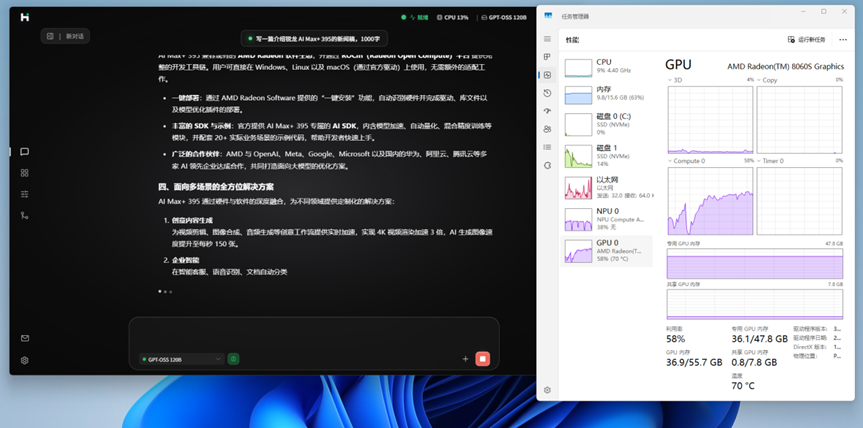The height and width of the screenshot is (428, 863).
Task: Select the NPU 0 performance item
Action: click(x=607, y=219)
